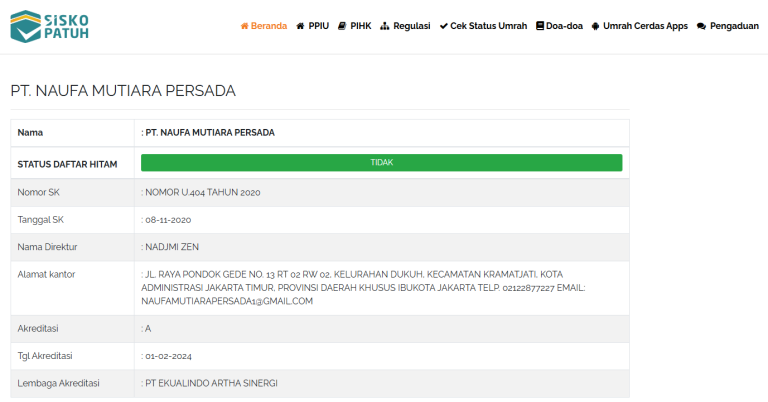Screen dimensions: 768x402
Task: Click the Lembaga Akreditasi label
Action: point(58,383)
